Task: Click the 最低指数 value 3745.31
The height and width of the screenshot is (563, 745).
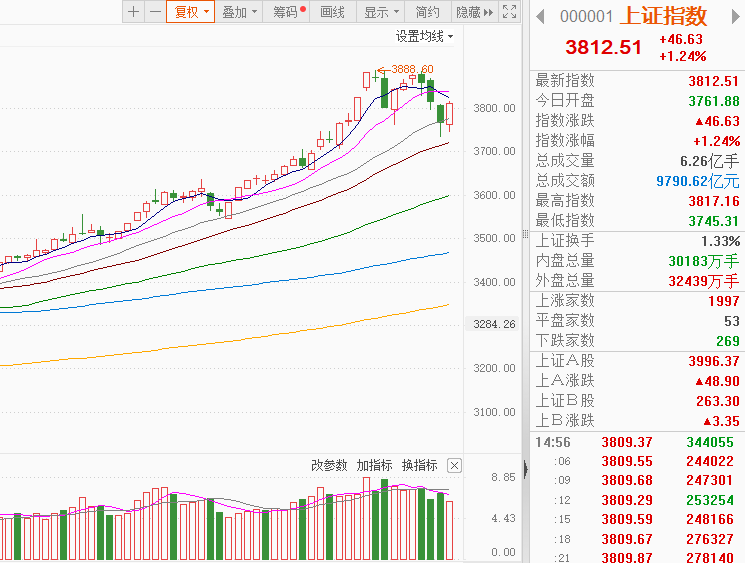Action: (714, 220)
